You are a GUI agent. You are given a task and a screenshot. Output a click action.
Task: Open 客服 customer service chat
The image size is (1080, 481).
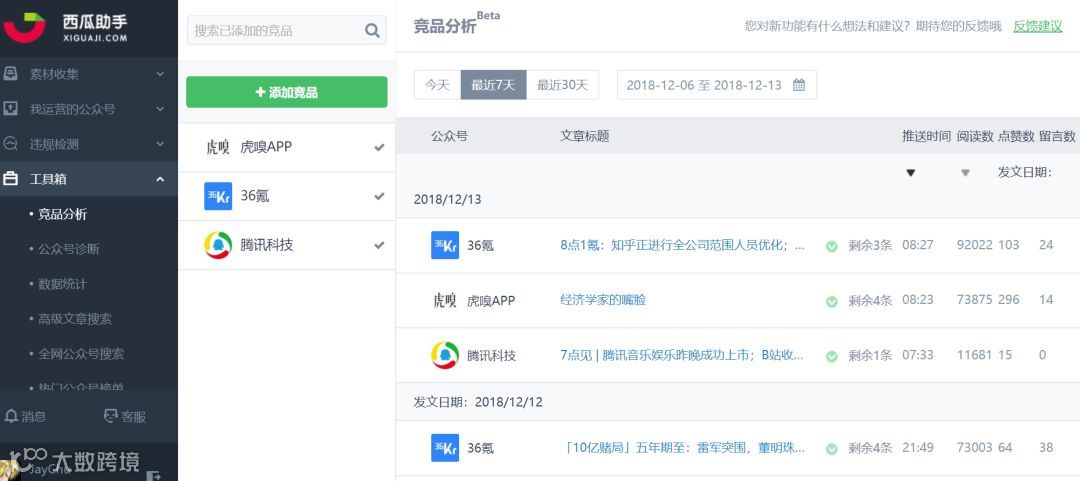125,416
